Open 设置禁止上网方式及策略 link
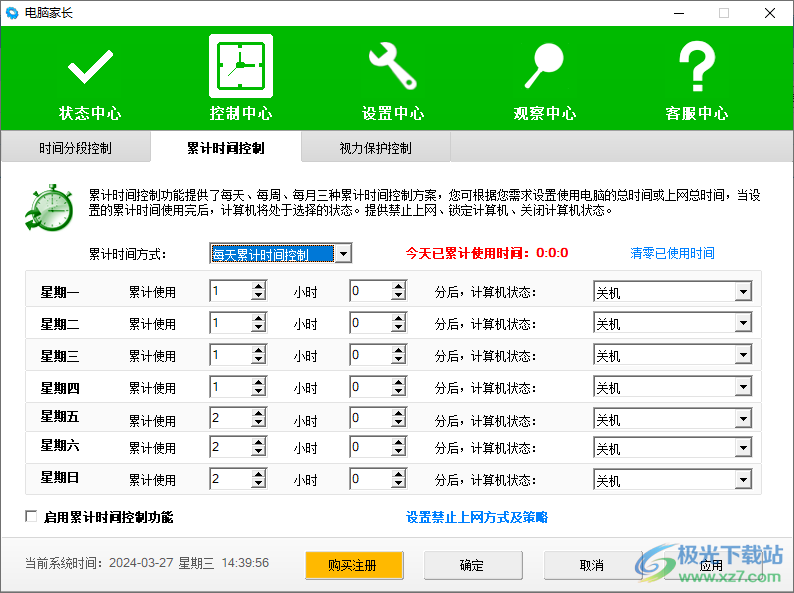The image size is (794, 593). click(476, 517)
